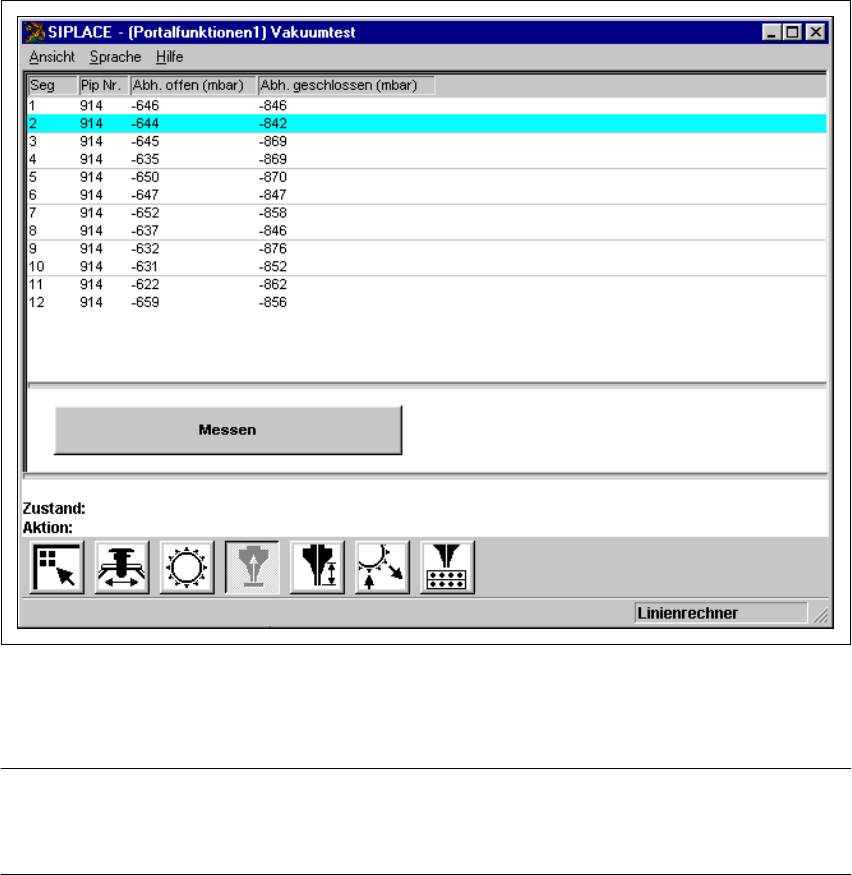Select segment 3 row value -645
Image resolution: width=852 pixels, height=875 pixels.
(427, 141)
